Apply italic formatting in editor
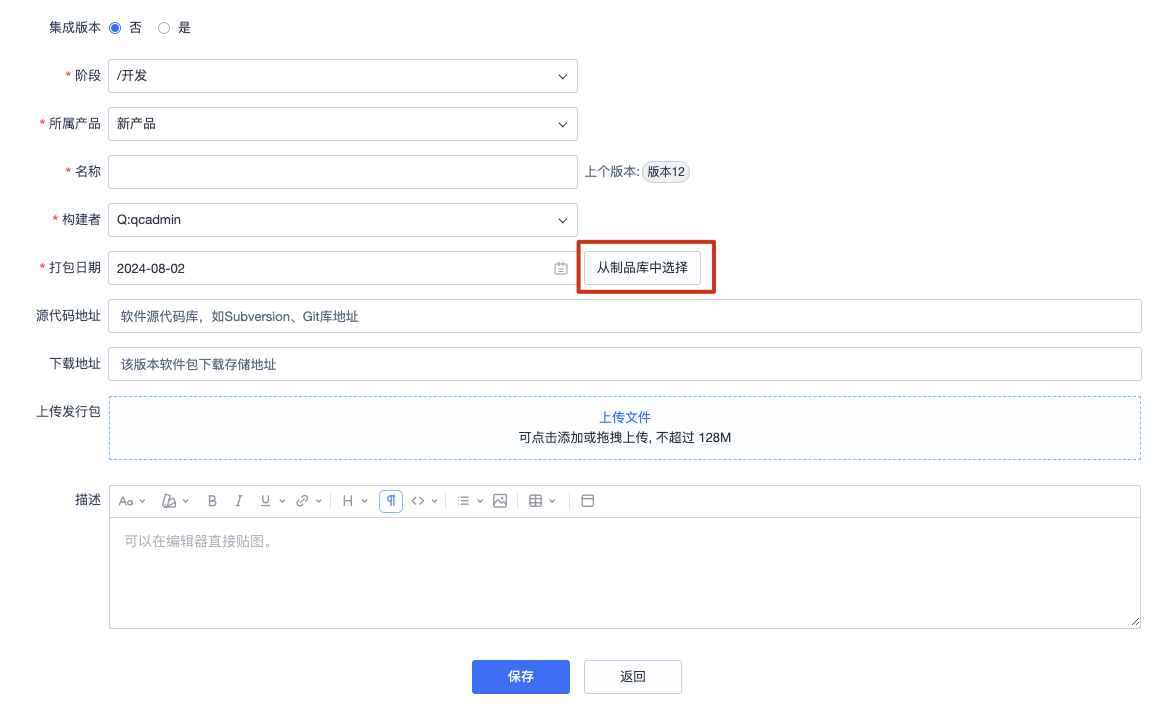 tap(238, 501)
